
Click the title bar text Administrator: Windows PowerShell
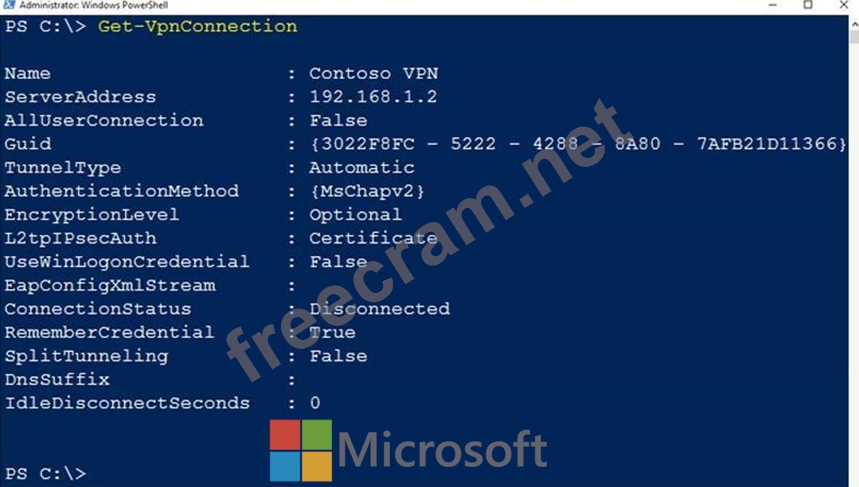[x=94, y=5]
